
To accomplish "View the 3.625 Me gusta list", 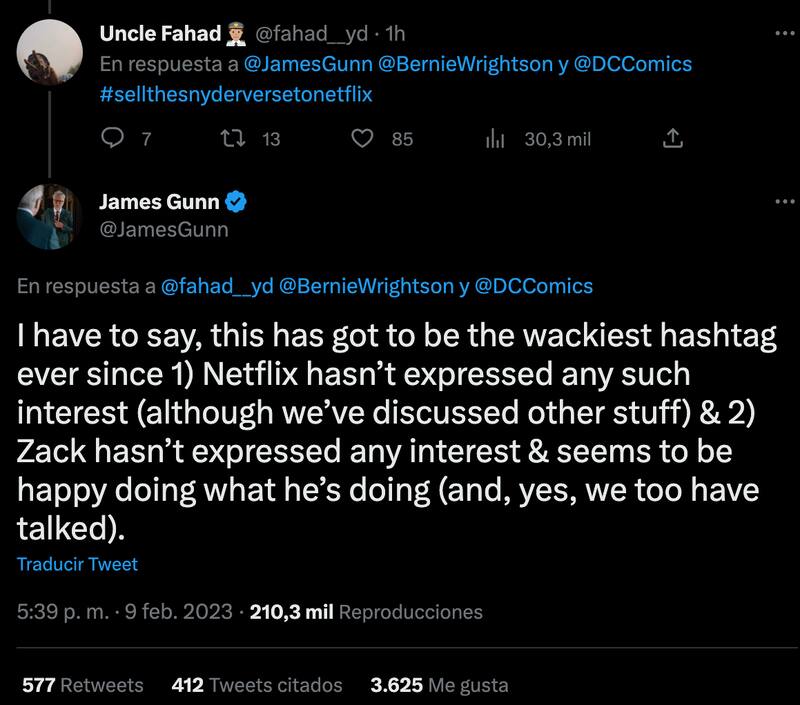I will 439,685.
